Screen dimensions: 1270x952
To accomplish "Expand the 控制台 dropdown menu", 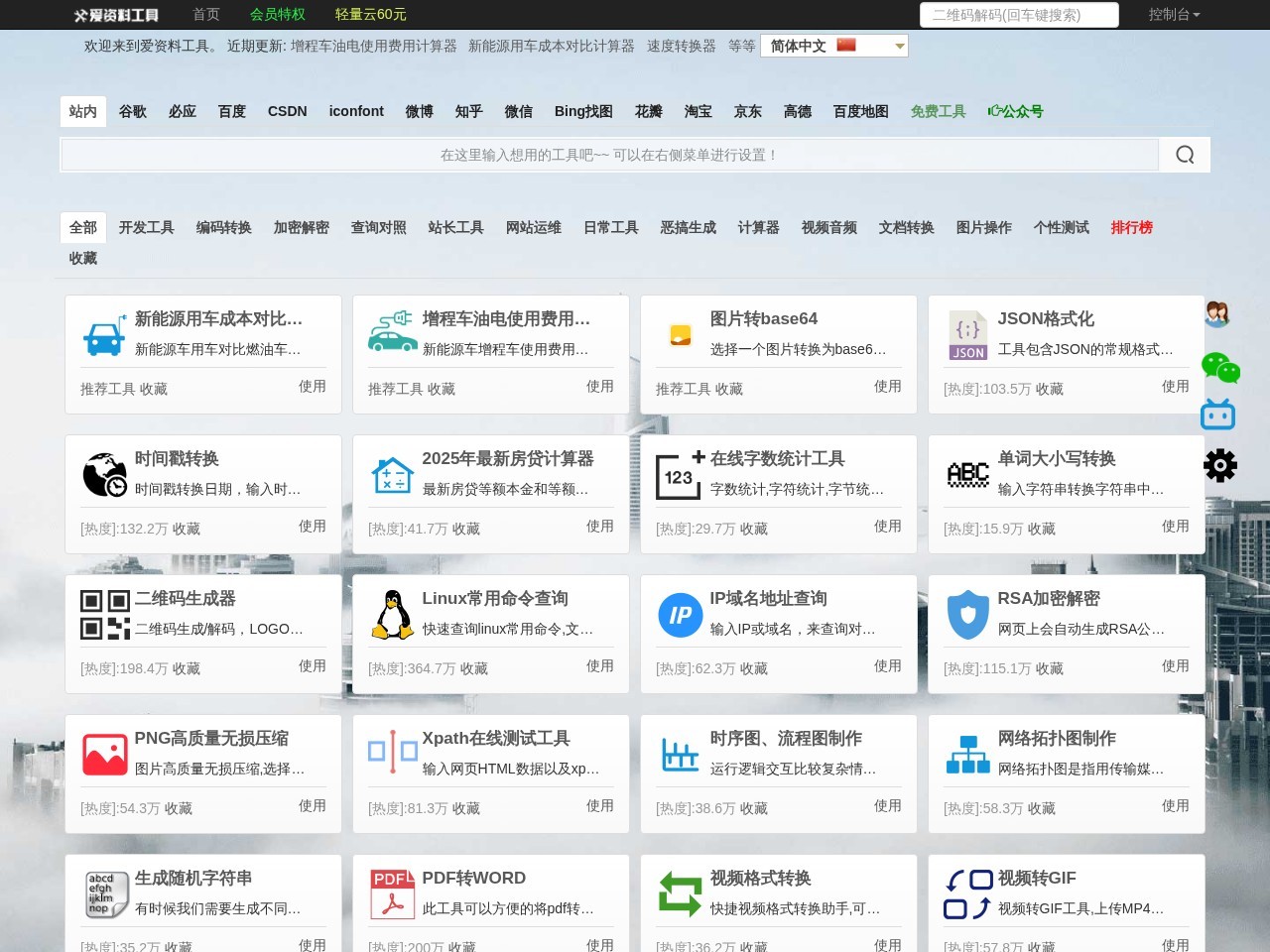I will [x=1174, y=15].
